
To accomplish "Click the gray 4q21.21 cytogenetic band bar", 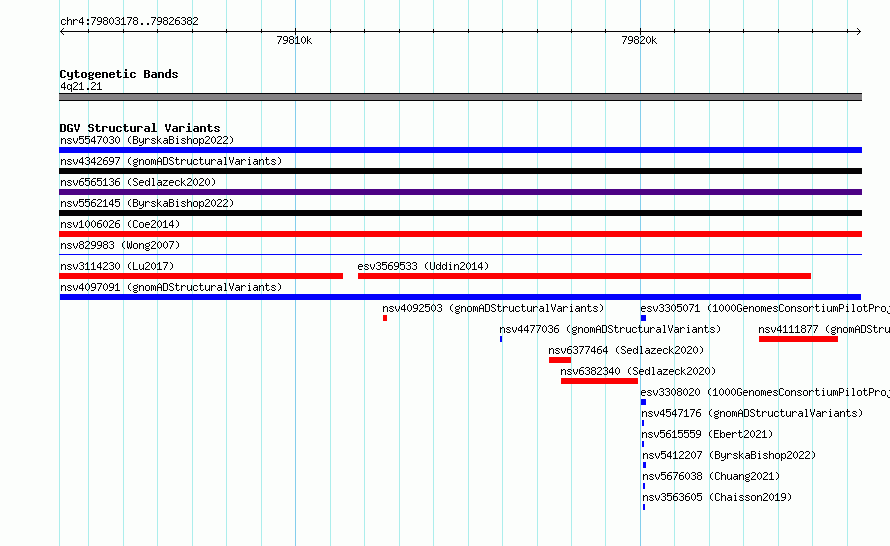I will click(460, 97).
